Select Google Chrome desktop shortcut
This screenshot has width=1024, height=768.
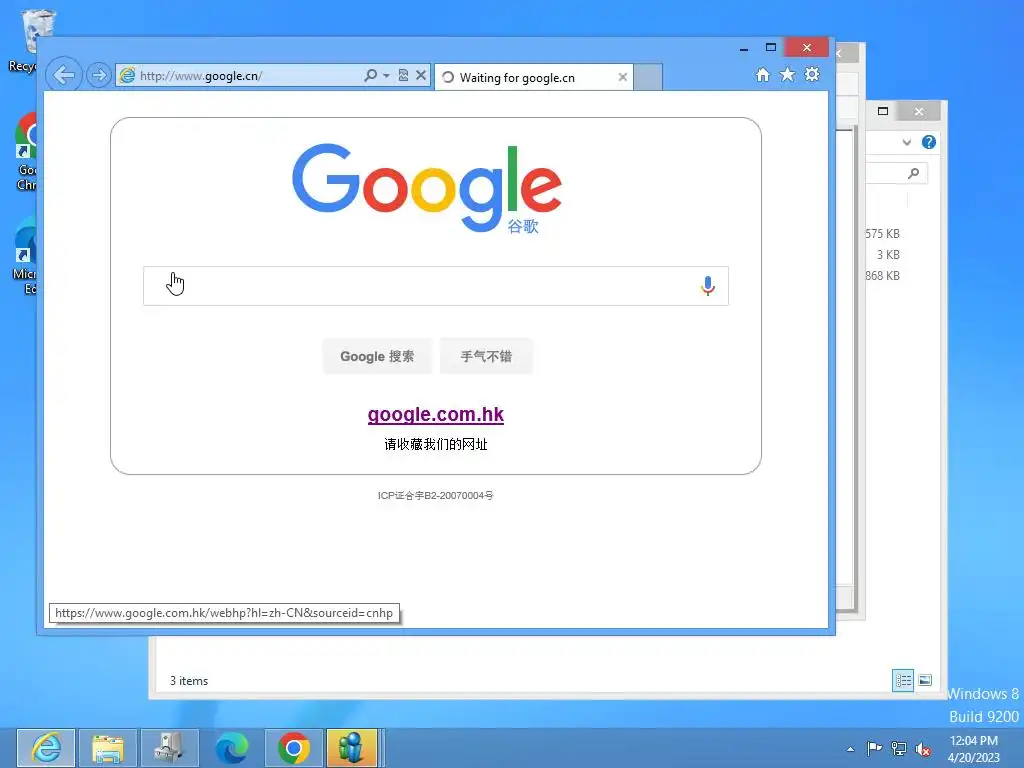(x=25, y=152)
